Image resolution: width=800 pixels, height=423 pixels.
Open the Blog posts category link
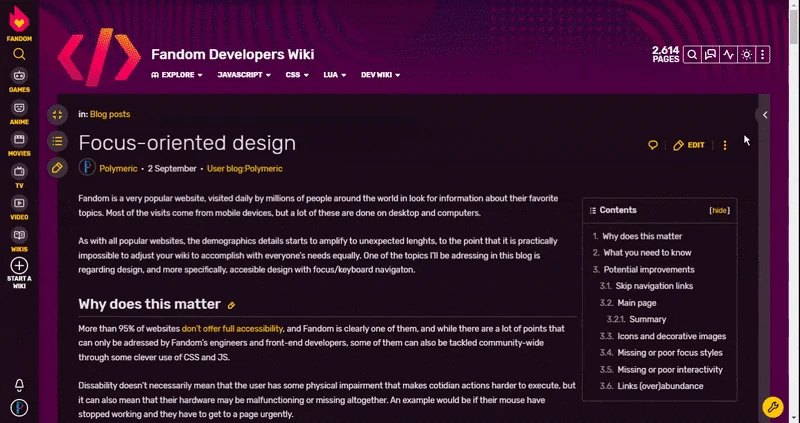pyautogui.click(x=110, y=114)
